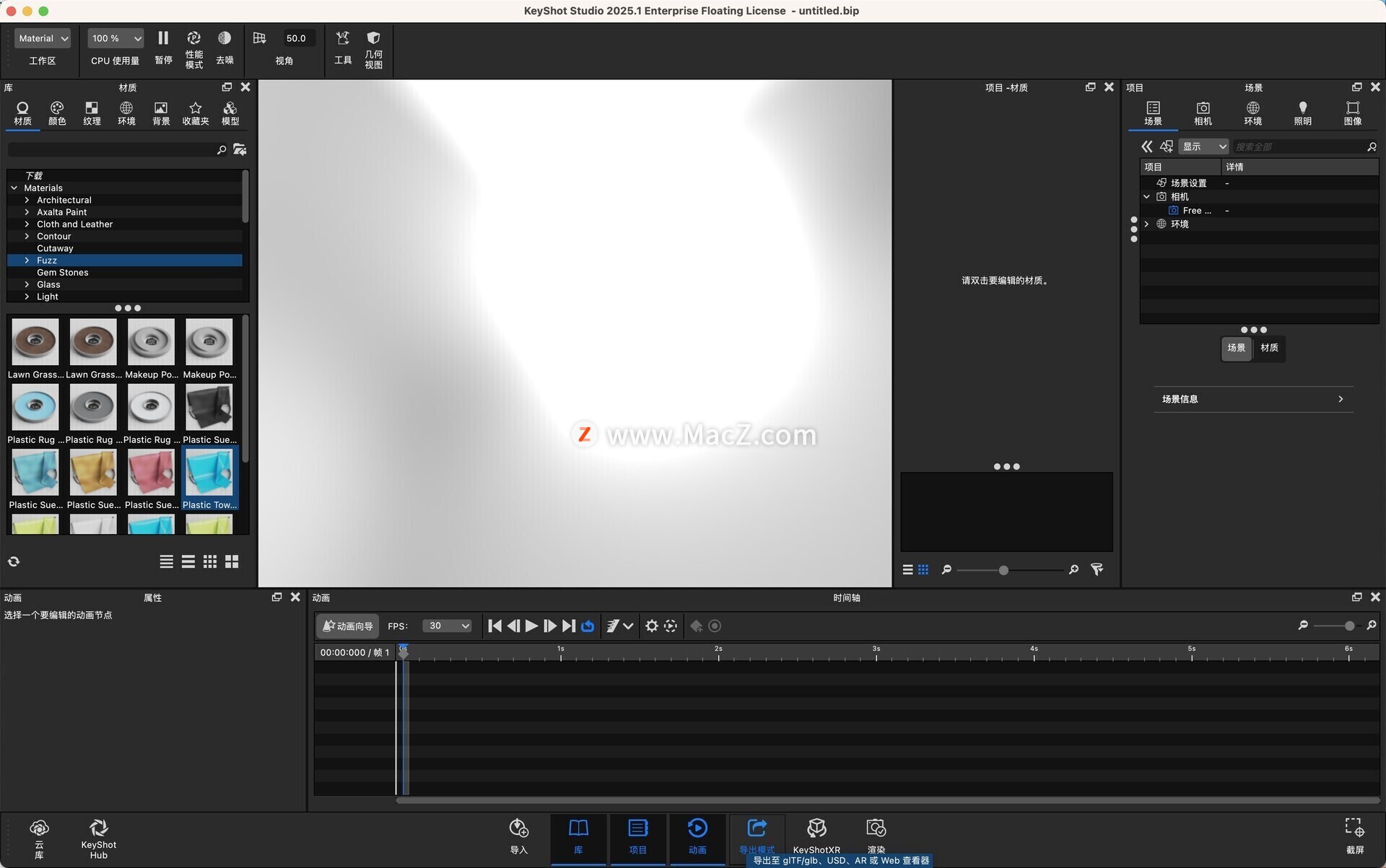The width and height of the screenshot is (1386, 868).
Task: Open the 场景 tab in project panel
Action: pyautogui.click(x=1153, y=114)
